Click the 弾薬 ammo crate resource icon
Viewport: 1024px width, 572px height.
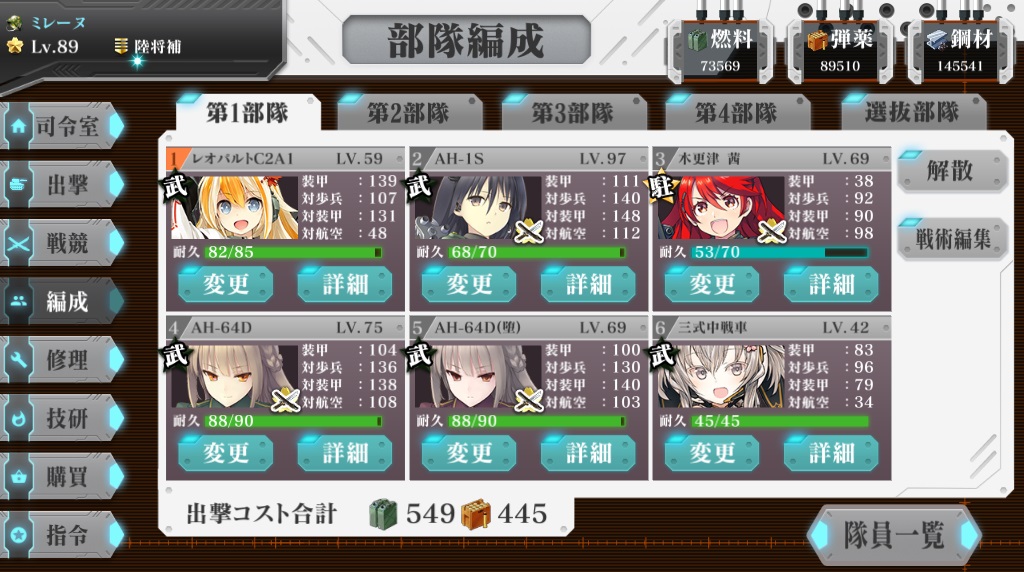click(x=817, y=40)
